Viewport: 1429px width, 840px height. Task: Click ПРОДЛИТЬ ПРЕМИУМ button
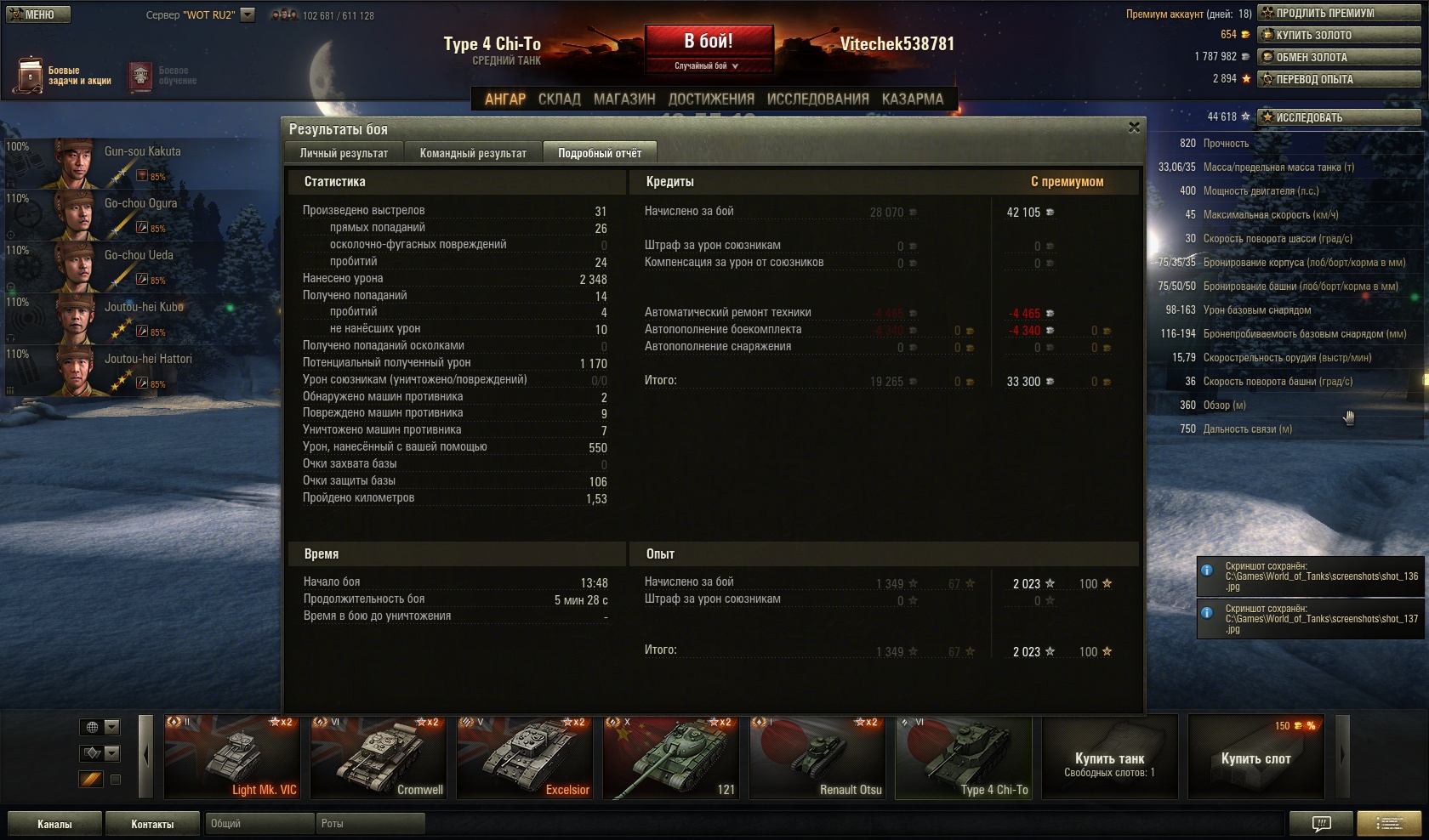pyautogui.click(x=1339, y=13)
